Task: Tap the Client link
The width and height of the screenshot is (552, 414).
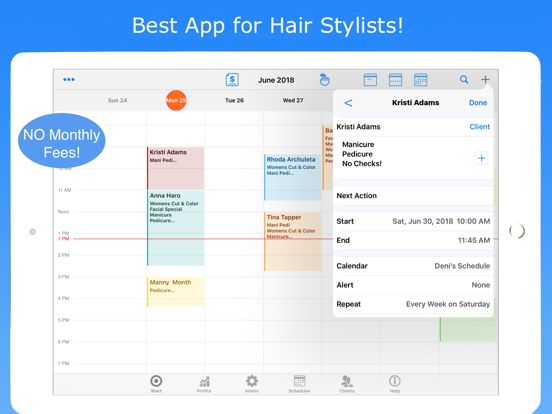Action: [x=479, y=127]
